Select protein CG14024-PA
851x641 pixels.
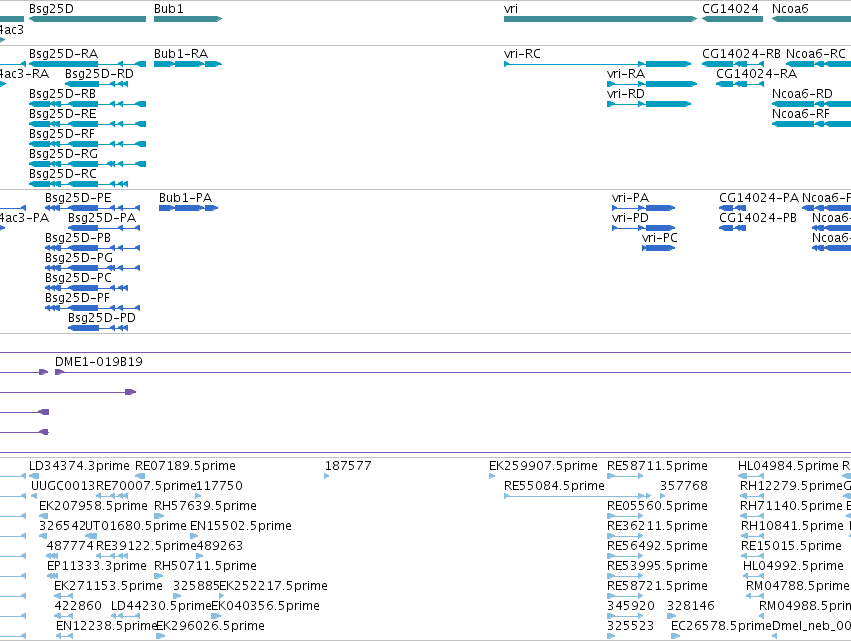point(733,208)
